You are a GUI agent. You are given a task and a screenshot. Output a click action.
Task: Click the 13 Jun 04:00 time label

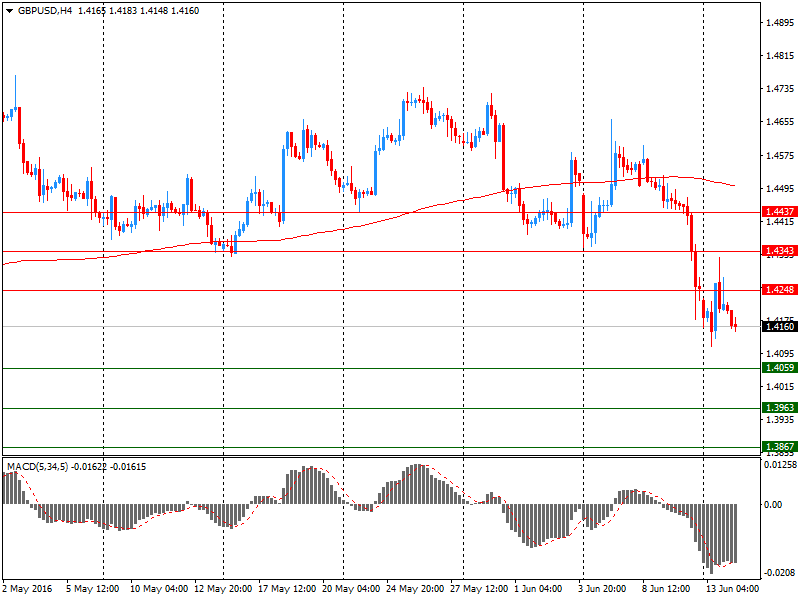coord(732,588)
